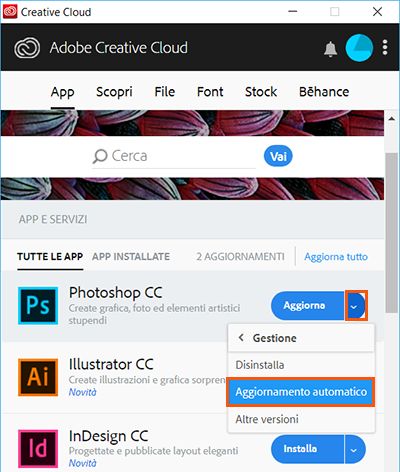
Task: Click Installa button for InDesign CC
Action: click(x=307, y=449)
